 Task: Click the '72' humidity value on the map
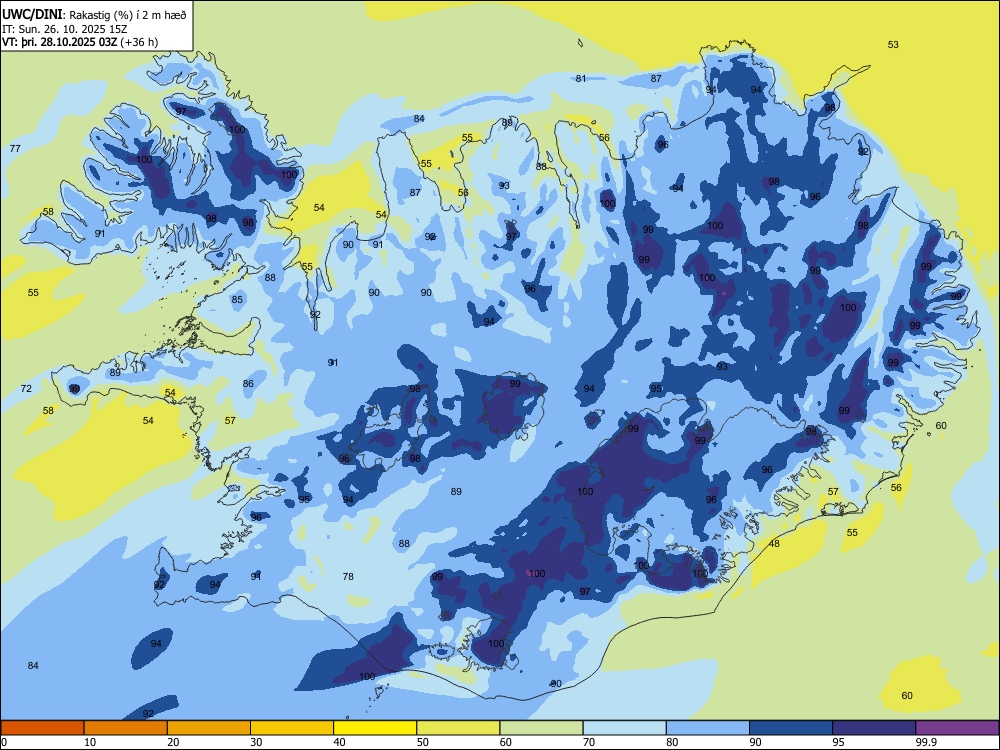coord(26,388)
